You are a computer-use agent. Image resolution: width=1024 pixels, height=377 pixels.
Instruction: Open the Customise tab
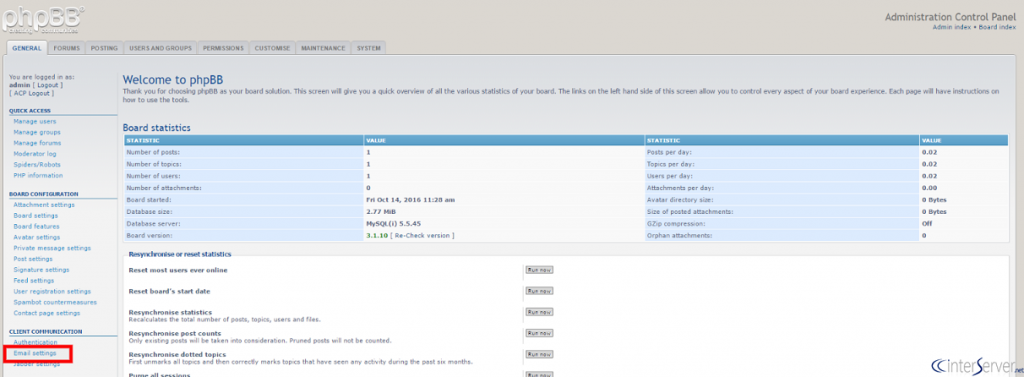click(272, 48)
